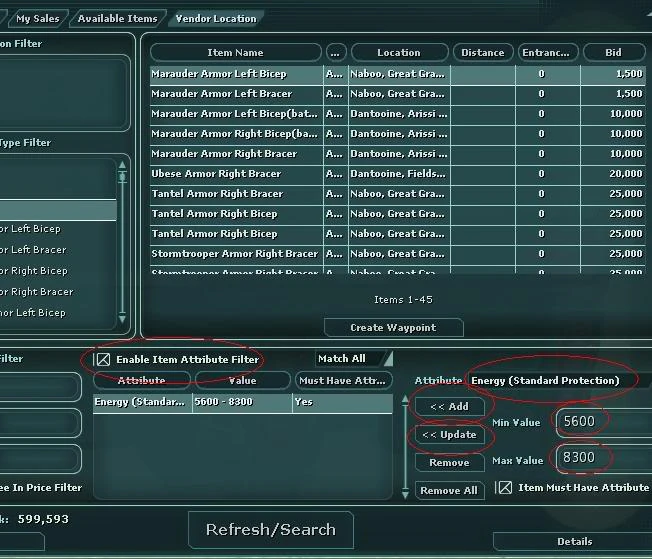Select Energy (Standar... filter row

[243, 402]
